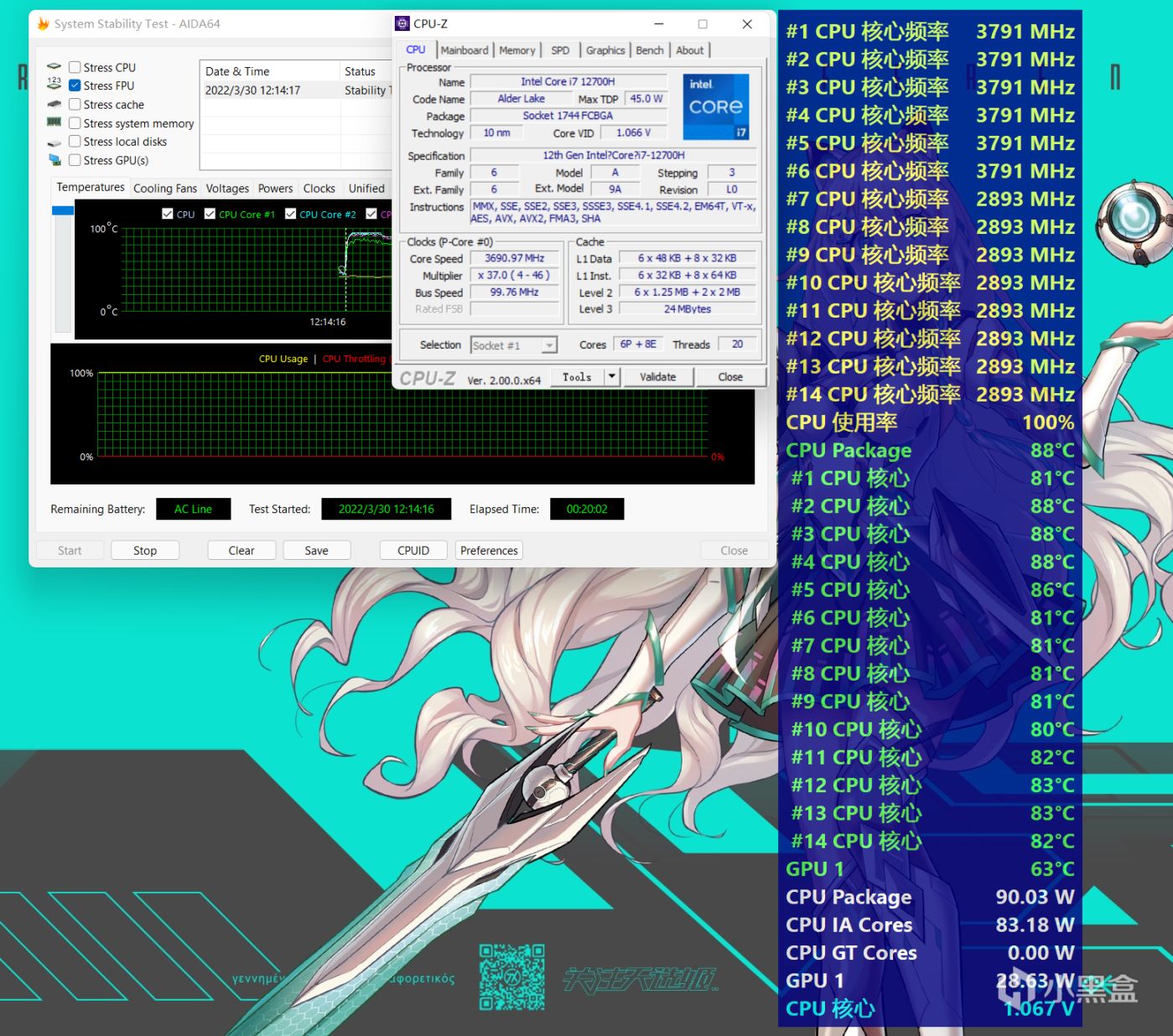Click the Save button in AIDA64
The image size is (1173, 1036).
[317, 551]
